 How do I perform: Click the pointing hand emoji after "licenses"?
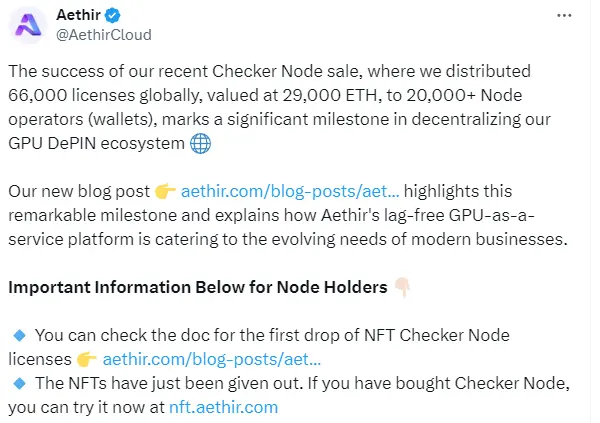[x=84, y=358]
